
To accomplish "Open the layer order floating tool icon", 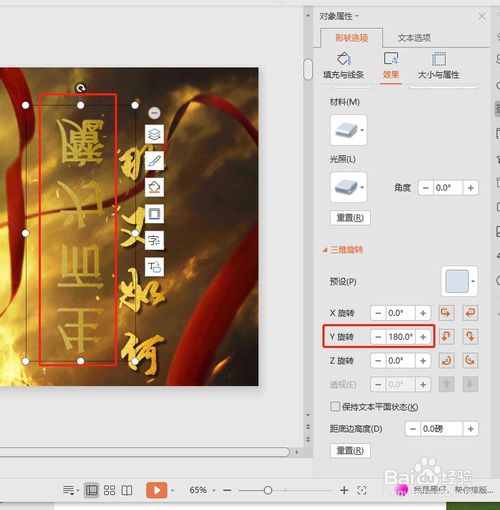I will pyautogui.click(x=154, y=134).
